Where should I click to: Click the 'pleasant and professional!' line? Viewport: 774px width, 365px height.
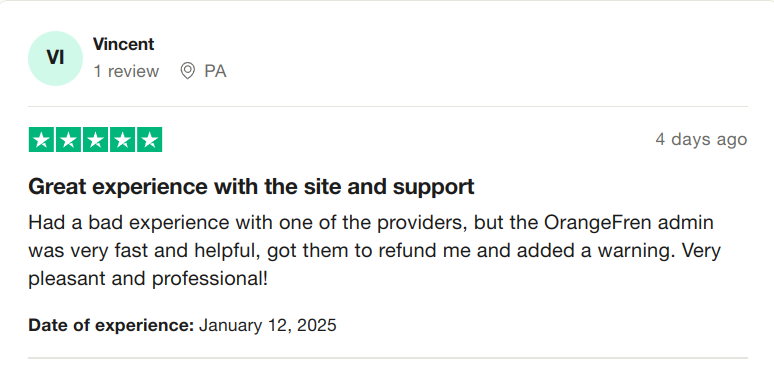point(148,280)
